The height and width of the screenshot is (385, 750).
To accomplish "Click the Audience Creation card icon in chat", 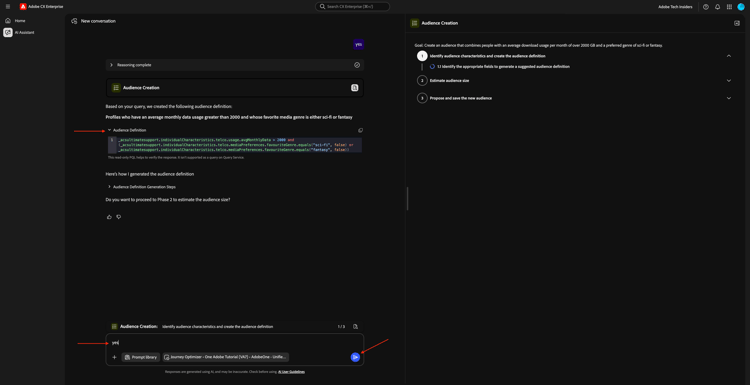I will [116, 88].
